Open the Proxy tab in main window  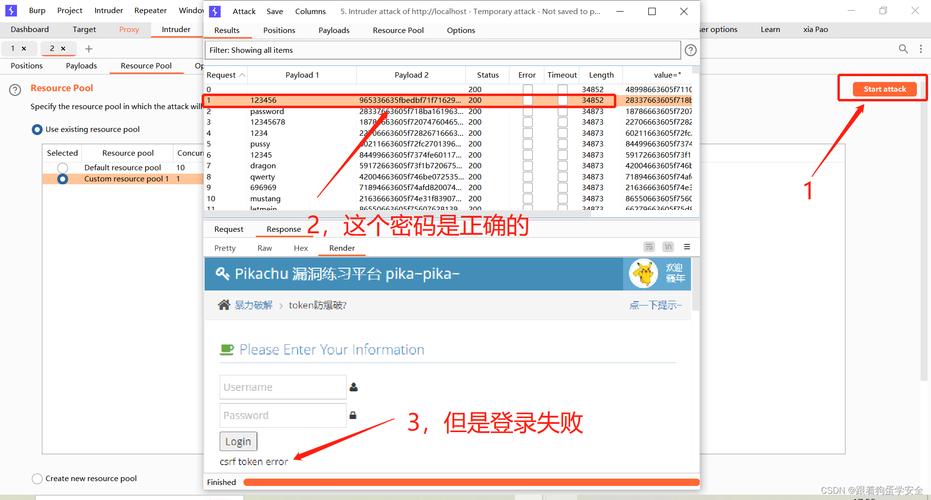pos(129,29)
